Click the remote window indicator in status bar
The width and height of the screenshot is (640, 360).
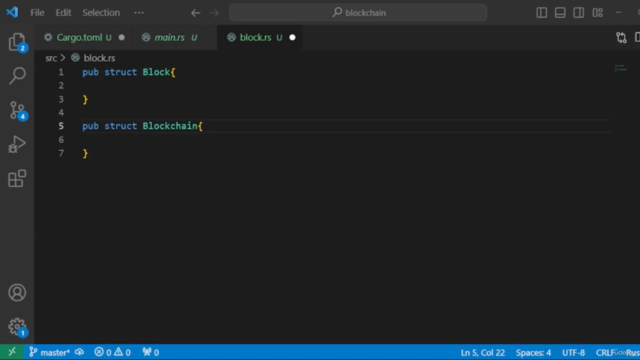coord(12,352)
